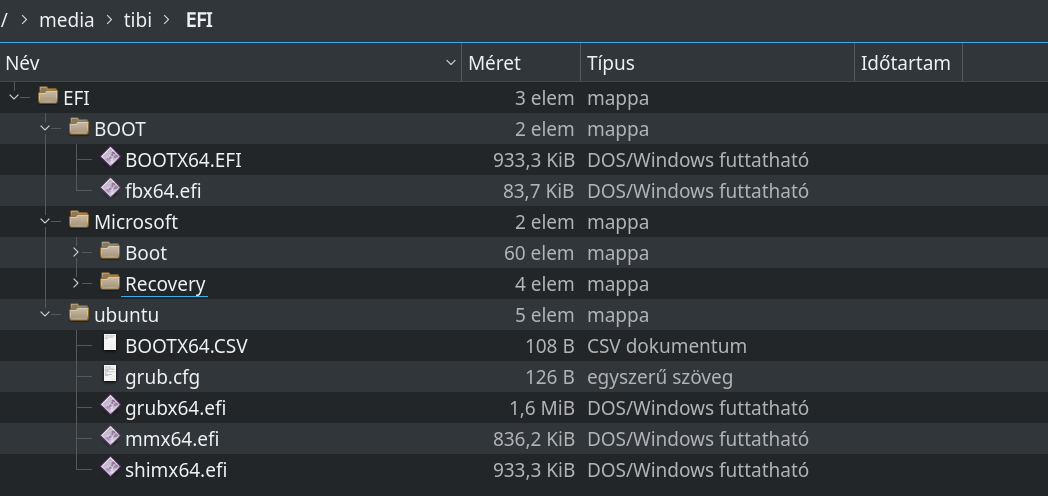Select the BOOTX64.EFI executable file icon
This screenshot has height=496, width=1048.
coord(110,158)
